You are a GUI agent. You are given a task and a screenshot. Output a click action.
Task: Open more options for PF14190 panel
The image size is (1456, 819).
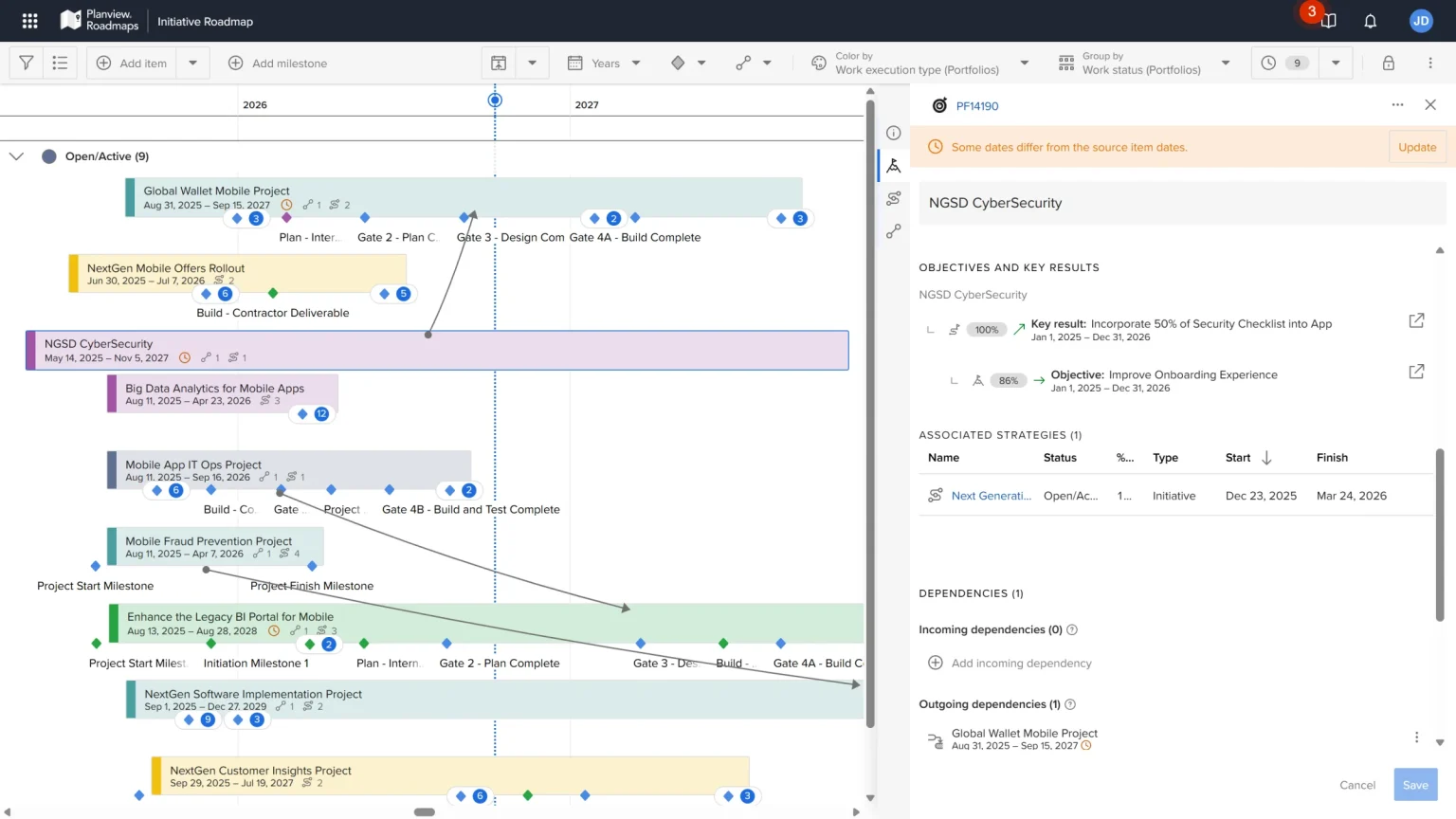pyautogui.click(x=1397, y=105)
